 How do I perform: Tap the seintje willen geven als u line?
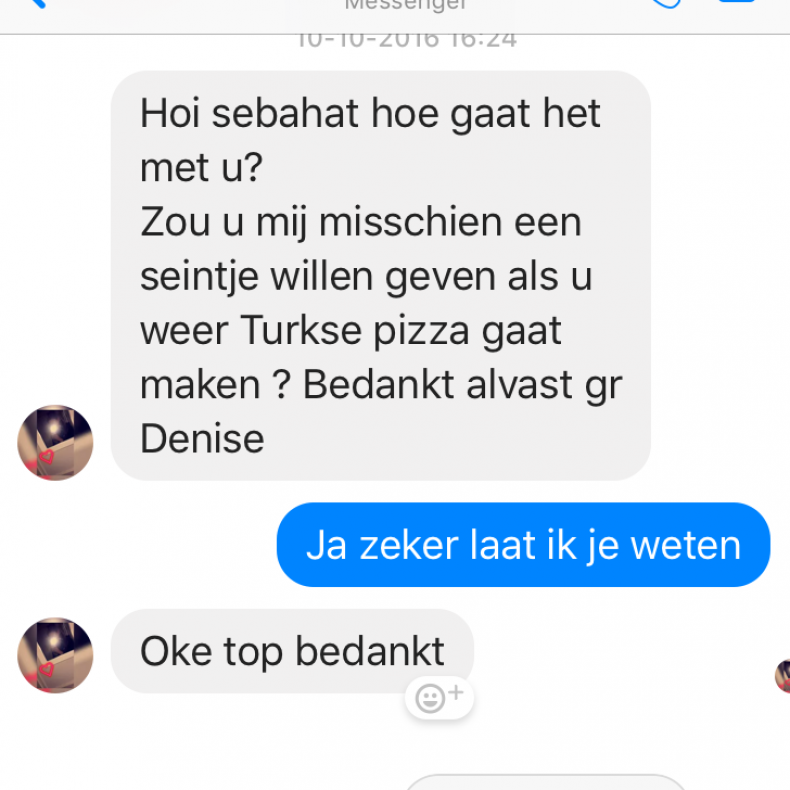coord(366,277)
